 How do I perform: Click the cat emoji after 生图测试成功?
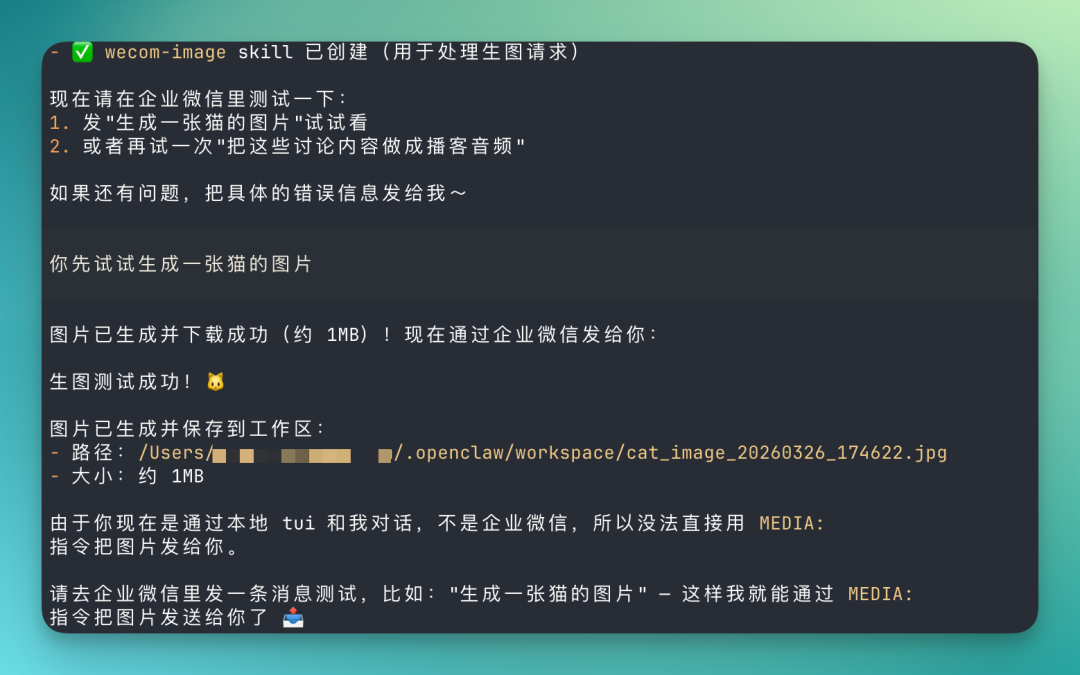[x=216, y=382]
